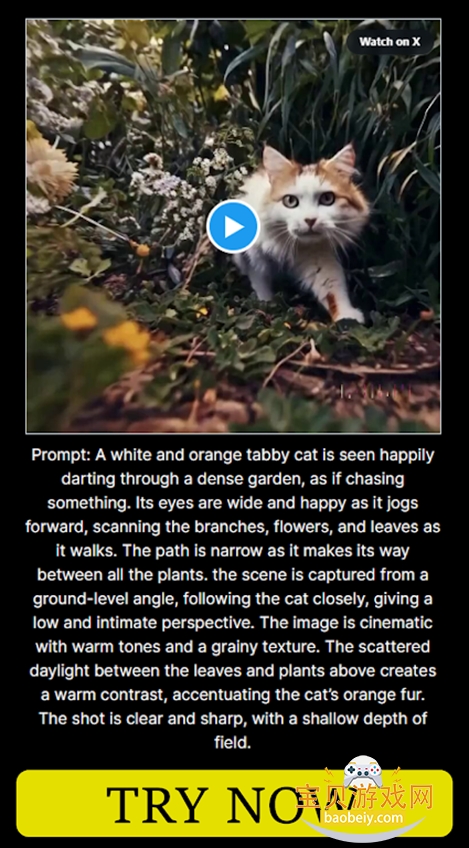Screen dimensions: 469x848
Task: Click the cat's face in the video
Action: pyautogui.click(x=308, y=208)
